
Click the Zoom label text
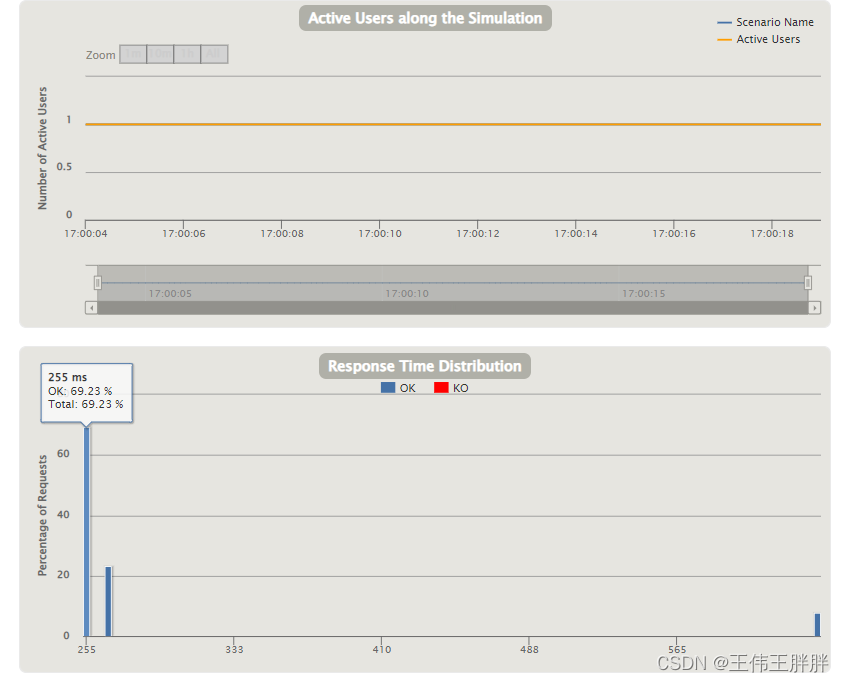point(101,55)
